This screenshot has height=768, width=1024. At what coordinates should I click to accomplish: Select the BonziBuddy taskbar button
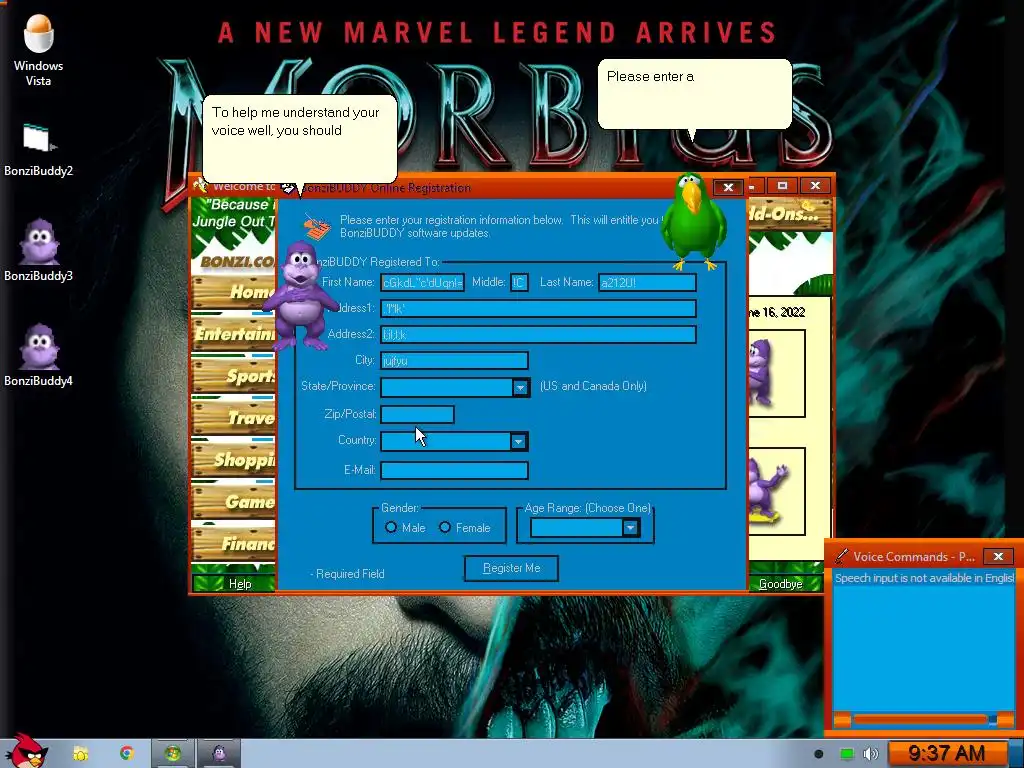tap(219, 754)
